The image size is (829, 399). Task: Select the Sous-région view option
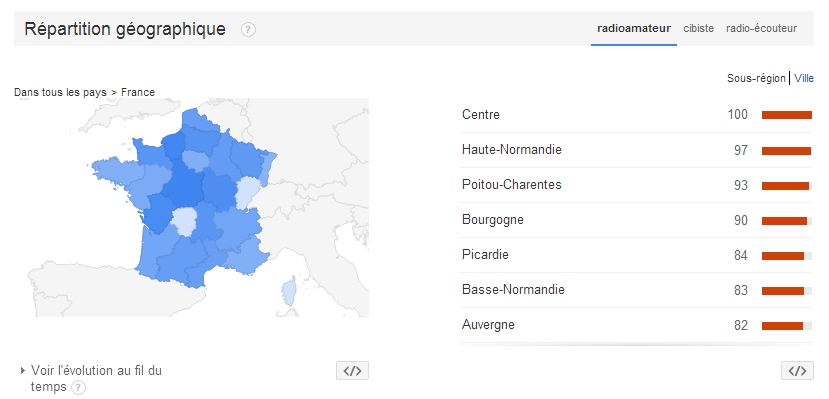(756, 78)
